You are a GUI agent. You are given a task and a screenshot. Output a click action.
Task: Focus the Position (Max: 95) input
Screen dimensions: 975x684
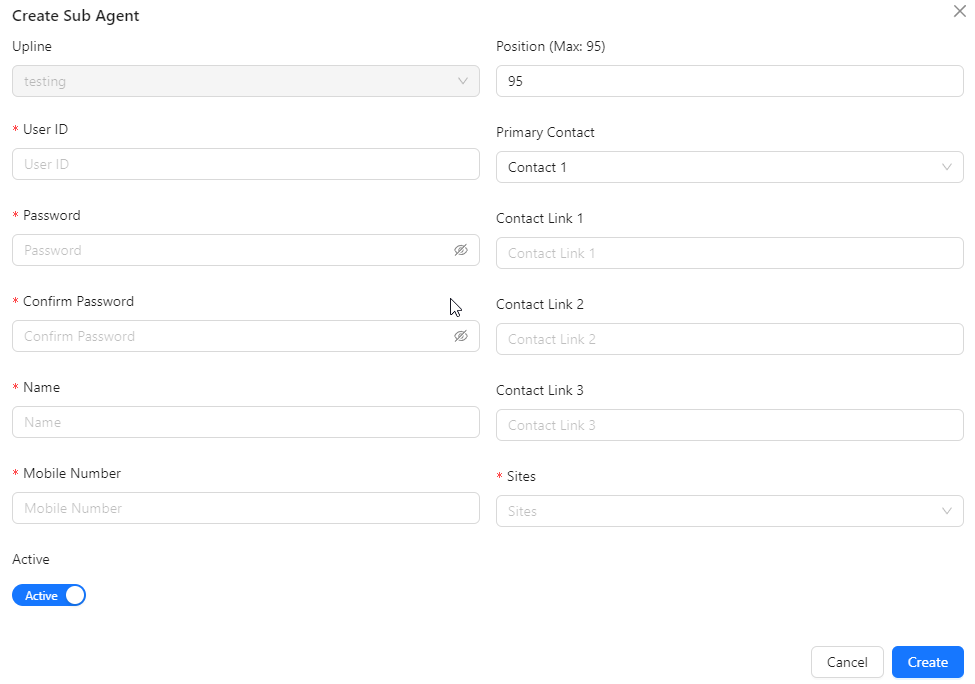point(729,81)
